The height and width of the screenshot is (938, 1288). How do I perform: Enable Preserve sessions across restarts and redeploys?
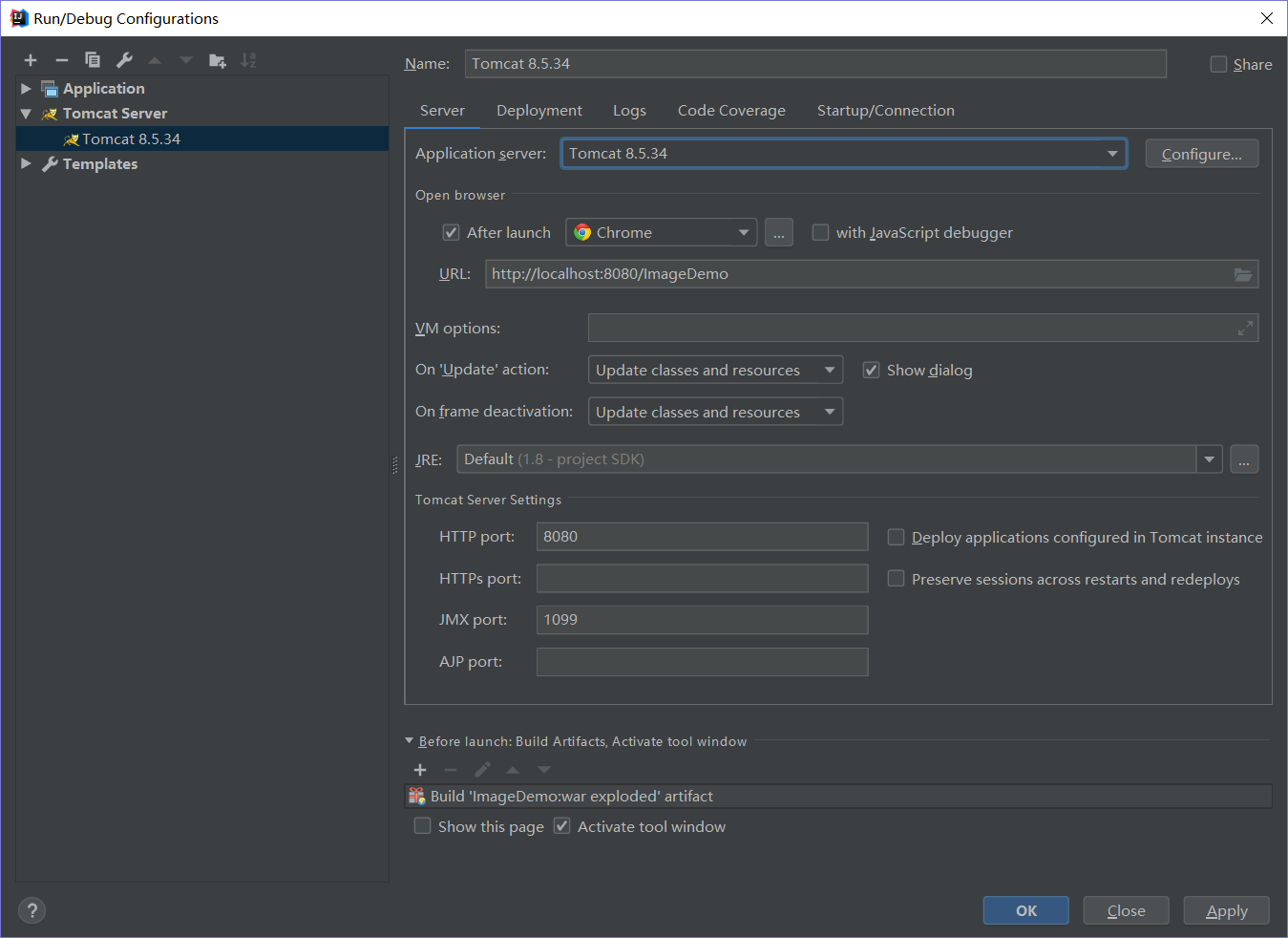[x=896, y=578]
